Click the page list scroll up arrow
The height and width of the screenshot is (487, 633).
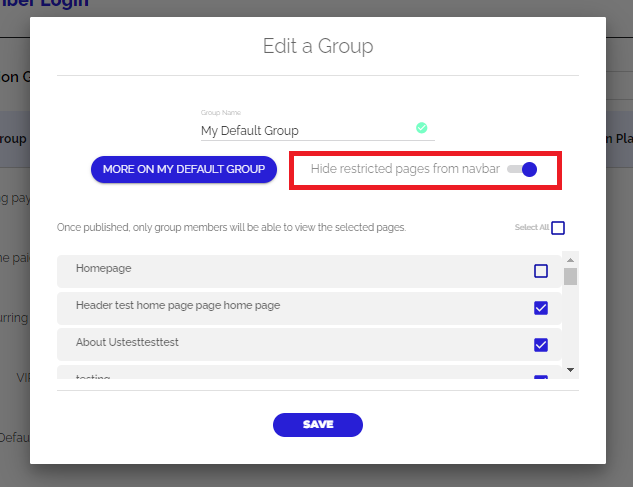point(570,258)
